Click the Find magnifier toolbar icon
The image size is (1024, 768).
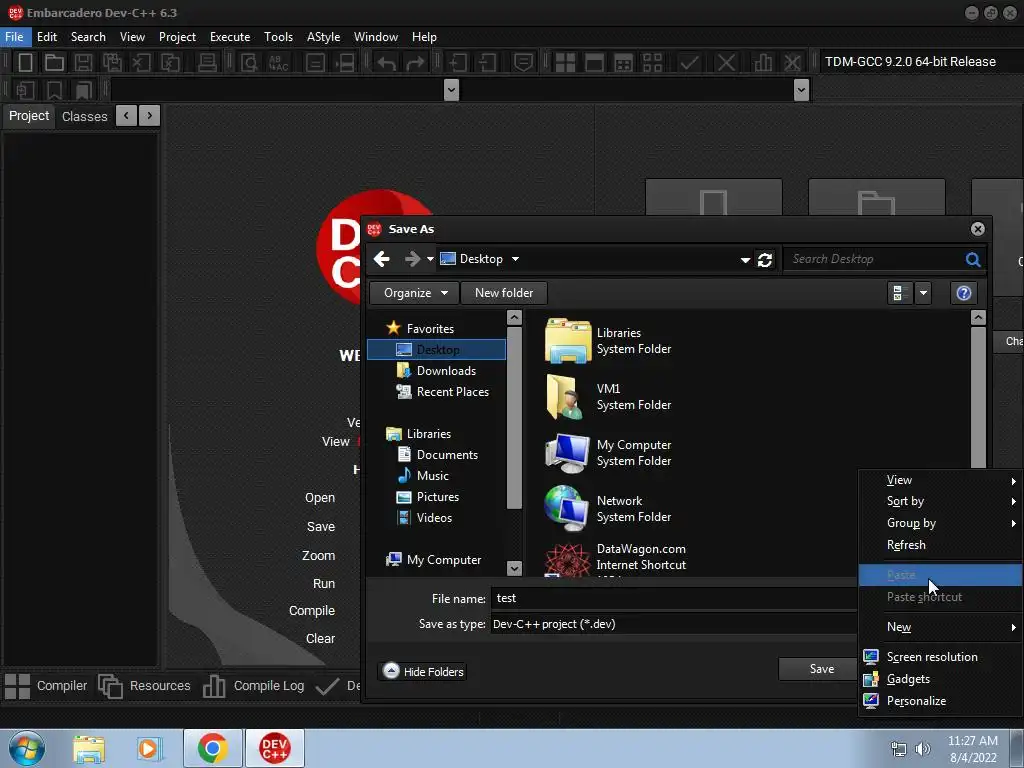tap(249, 63)
